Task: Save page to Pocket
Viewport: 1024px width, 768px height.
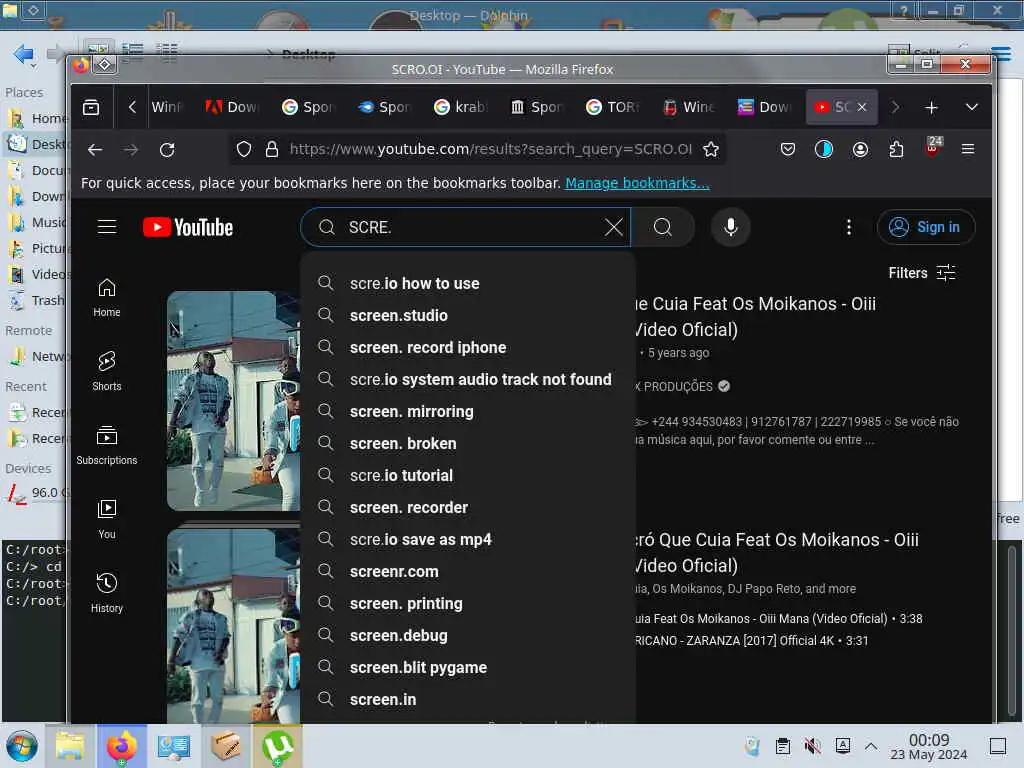Action: [x=788, y=150]
